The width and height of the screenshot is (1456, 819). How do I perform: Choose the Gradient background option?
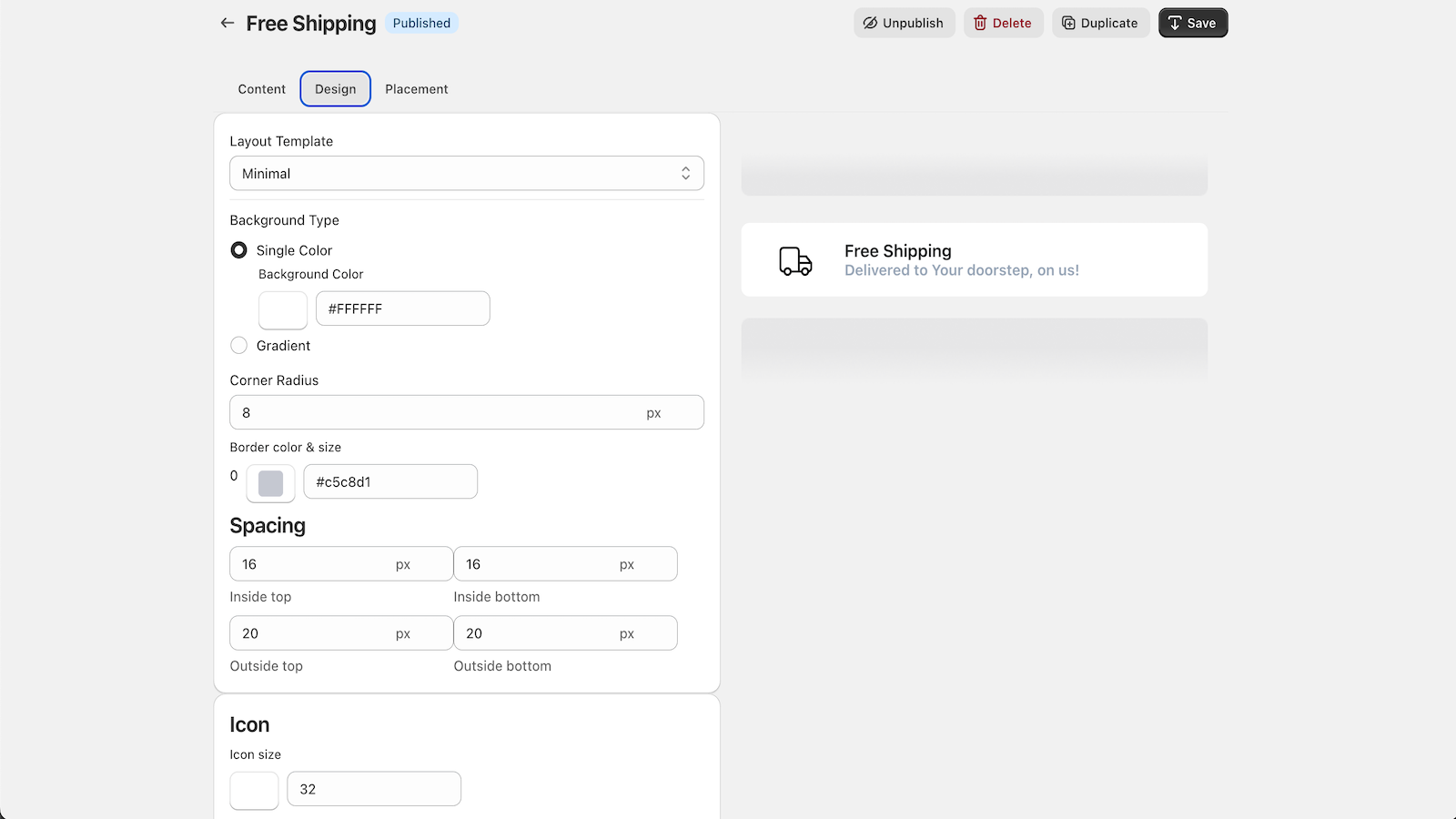pyautogui.click(x=239, y=346)
